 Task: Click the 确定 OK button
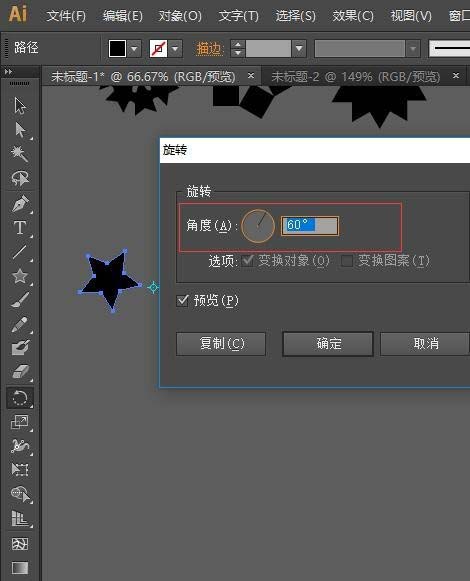[328, 344]
